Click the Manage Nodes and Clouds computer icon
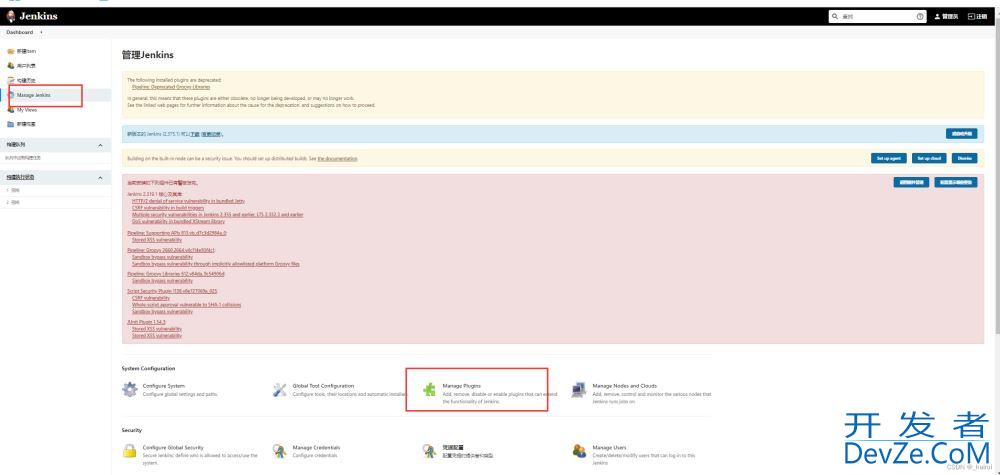The image size is (1000, 475). [x=579, y=390]
